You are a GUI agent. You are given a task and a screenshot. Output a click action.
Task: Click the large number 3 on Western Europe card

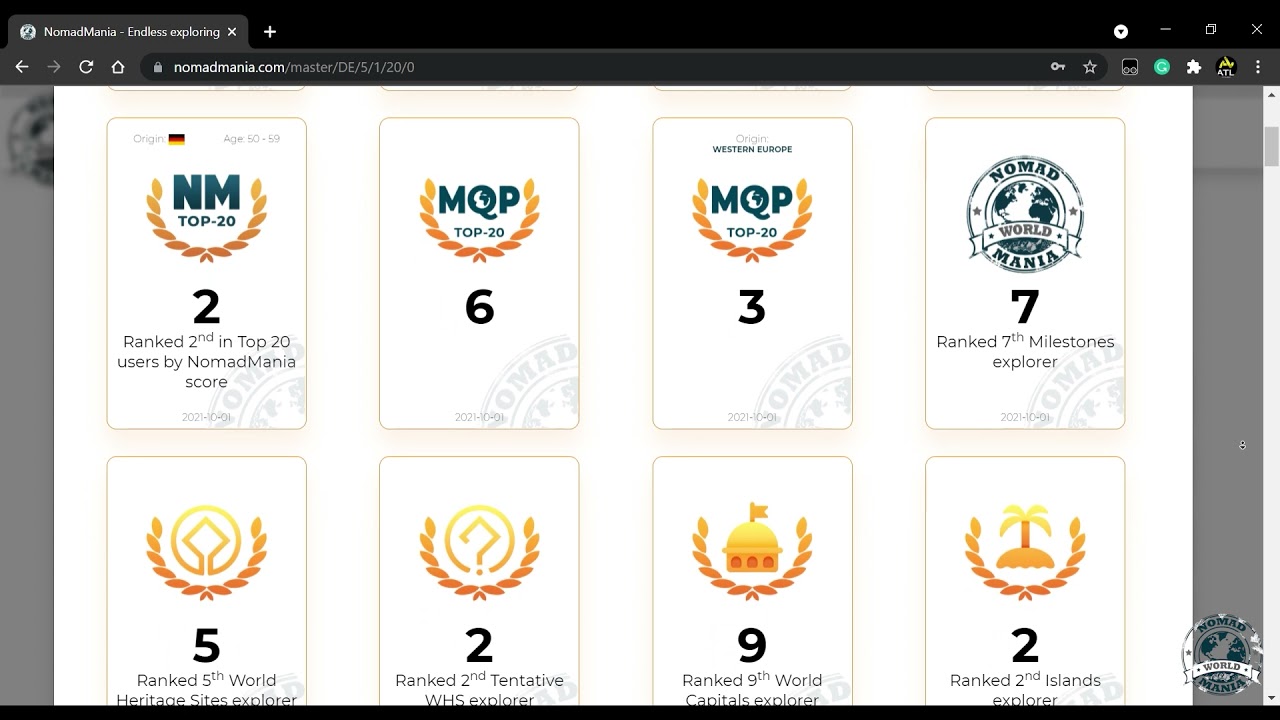click(x=752, y=307)
